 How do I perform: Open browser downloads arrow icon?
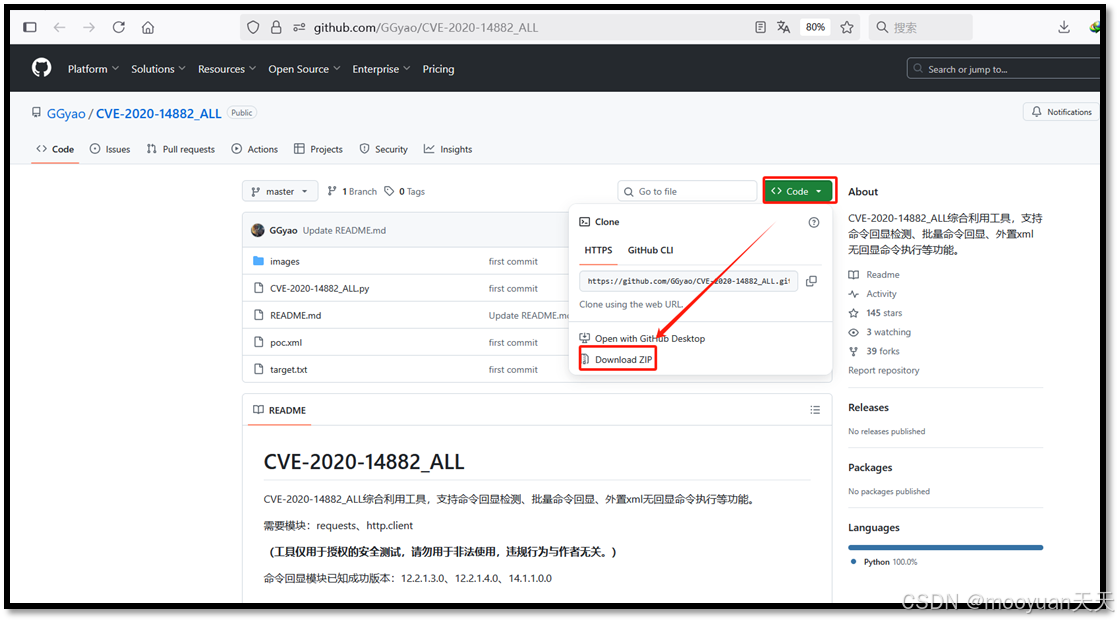tap(1063, 27)
